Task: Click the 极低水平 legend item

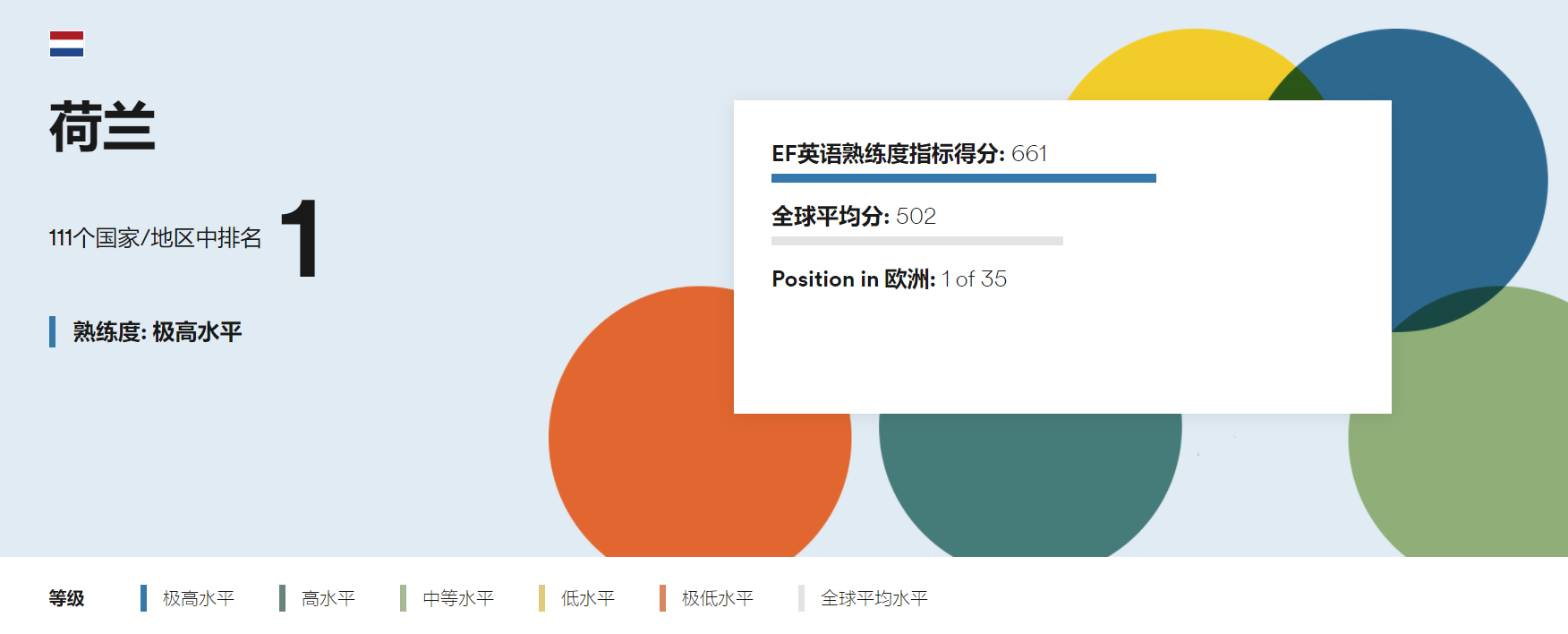Action: pos(717,598)
